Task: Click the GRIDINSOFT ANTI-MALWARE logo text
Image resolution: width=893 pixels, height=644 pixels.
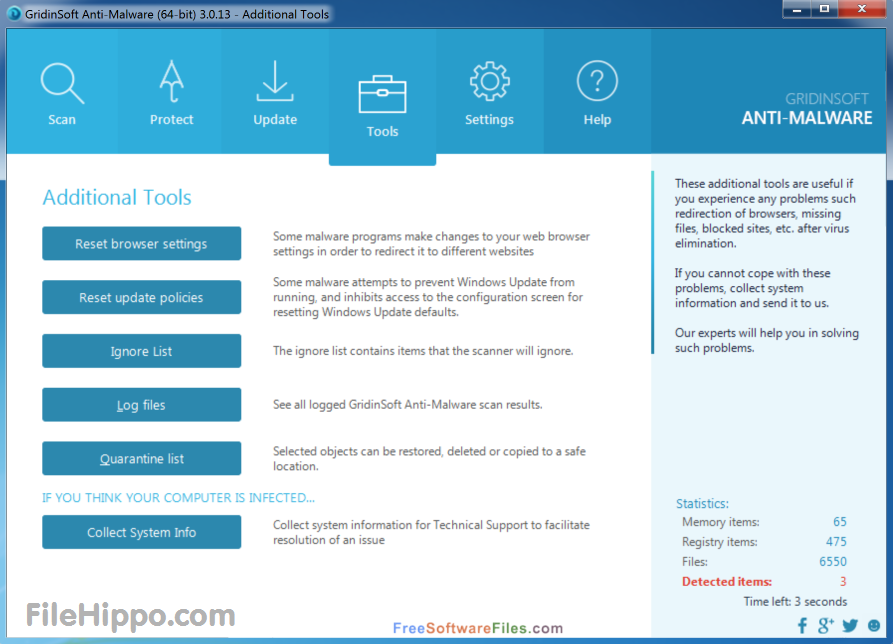Action: [806, 109]
